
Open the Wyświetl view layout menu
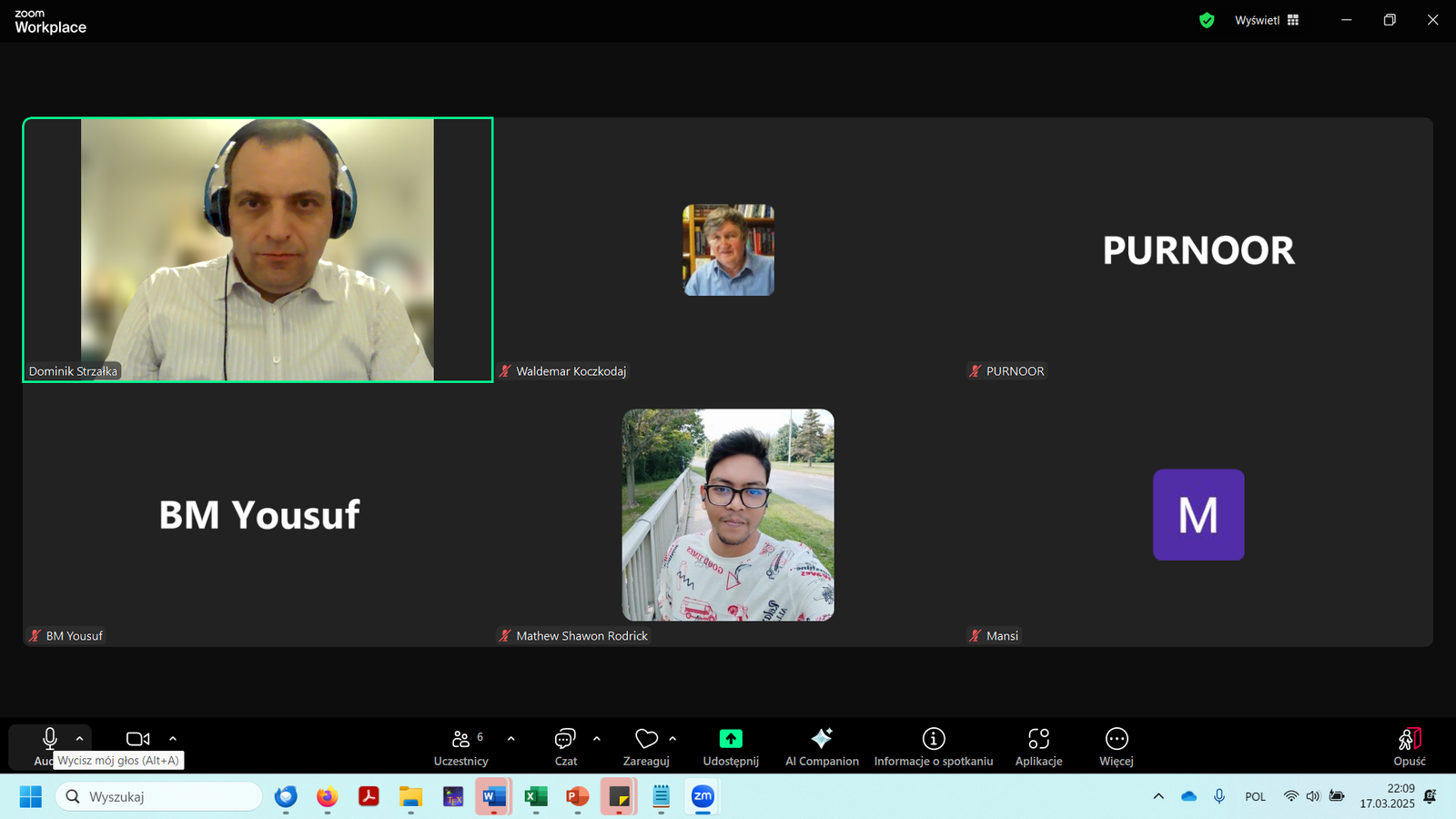[1267, 20]
